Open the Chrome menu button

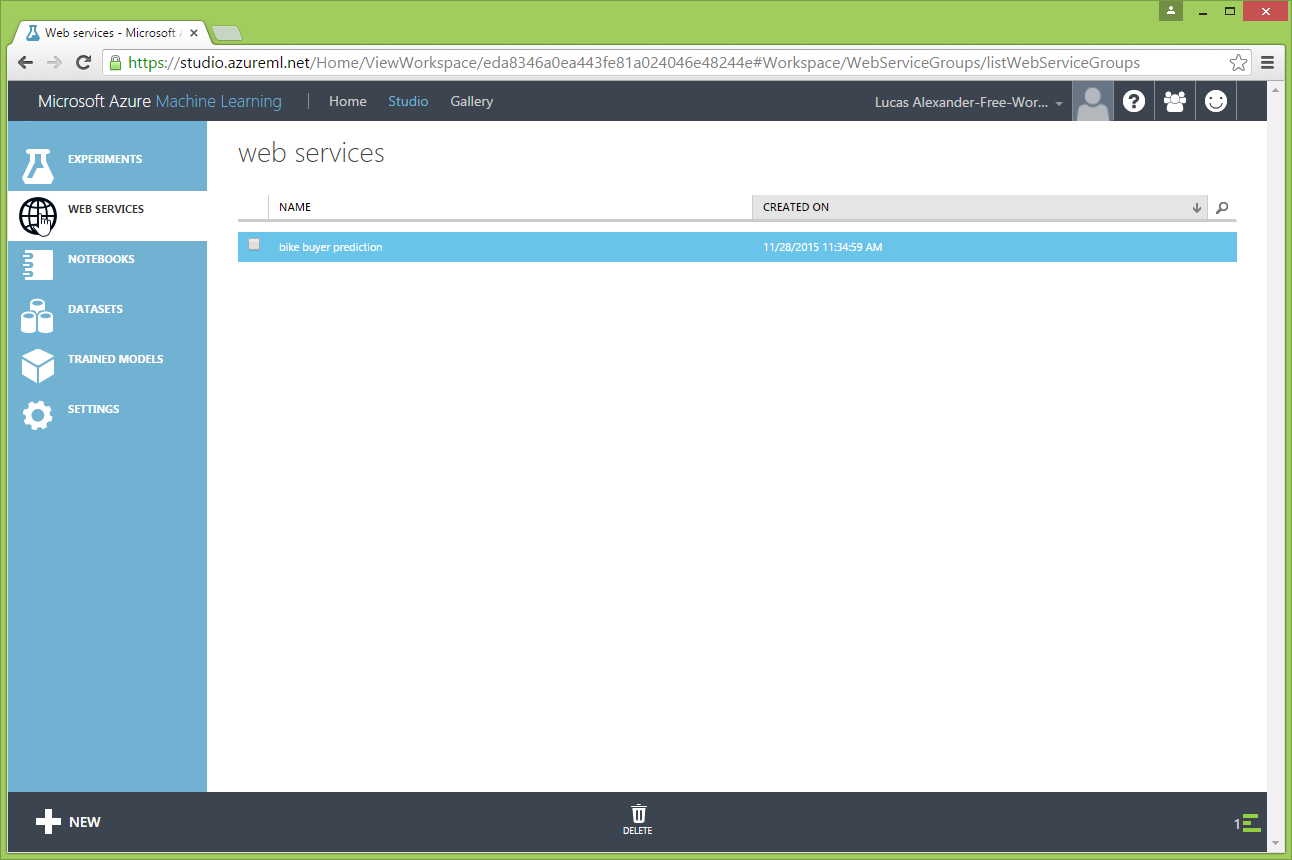pyautogui.click(x=1267, y=63)
